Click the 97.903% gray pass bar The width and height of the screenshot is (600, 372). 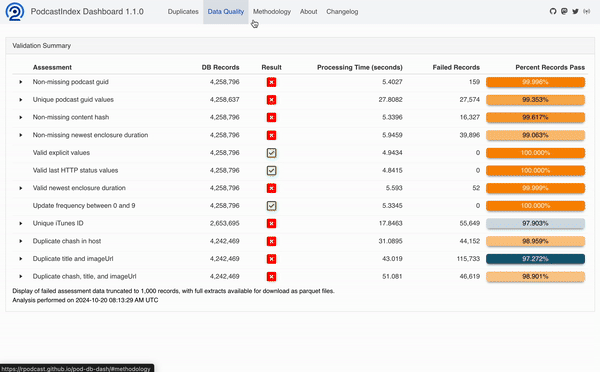[x=535, y=223]
